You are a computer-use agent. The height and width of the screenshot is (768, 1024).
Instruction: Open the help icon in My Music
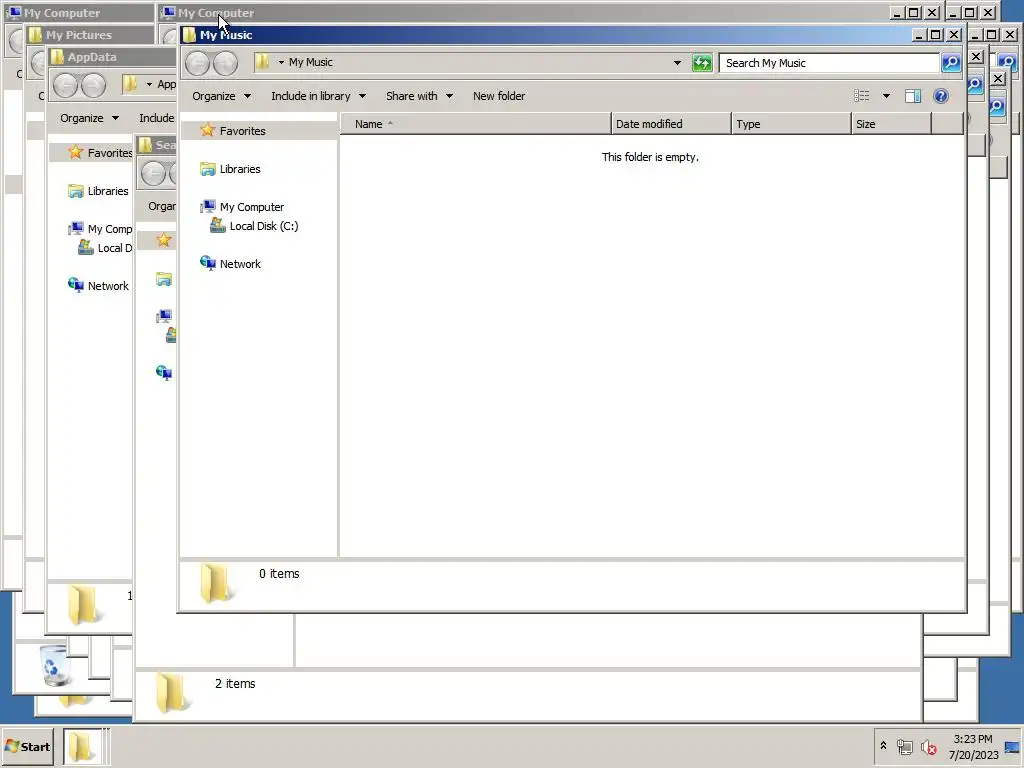click(x=940, y=97)
